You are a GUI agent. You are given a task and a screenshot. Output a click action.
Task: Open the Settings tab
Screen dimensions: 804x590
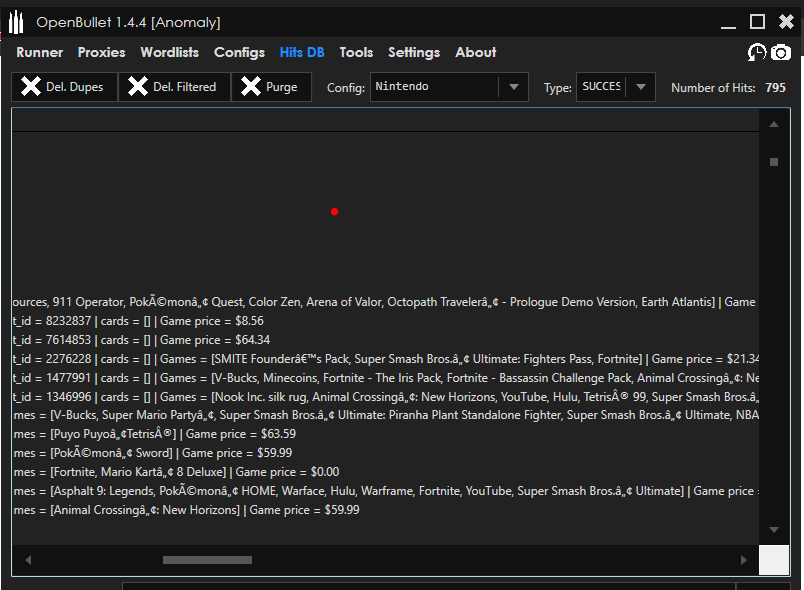point(414,52)
